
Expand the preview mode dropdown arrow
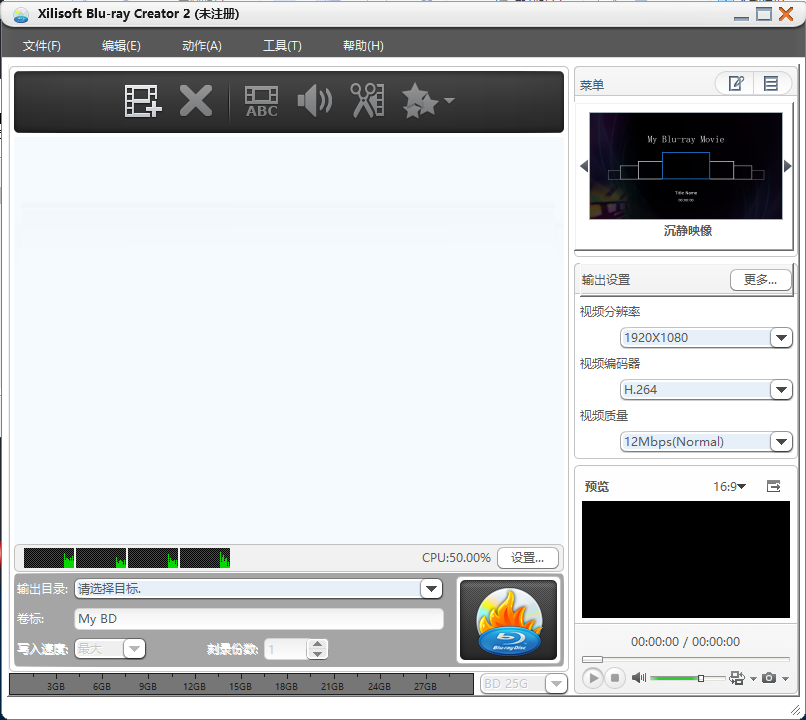(x=753, y=679)
